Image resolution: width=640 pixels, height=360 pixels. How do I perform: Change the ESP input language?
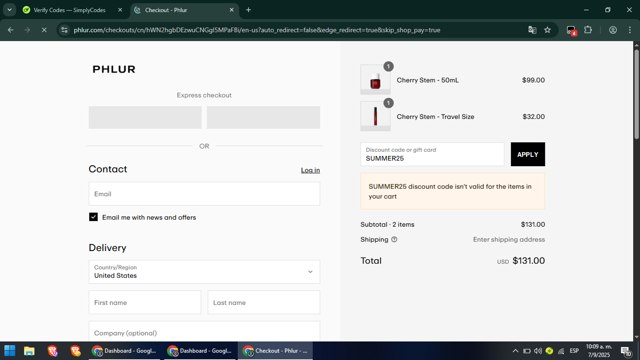point(574,351)
